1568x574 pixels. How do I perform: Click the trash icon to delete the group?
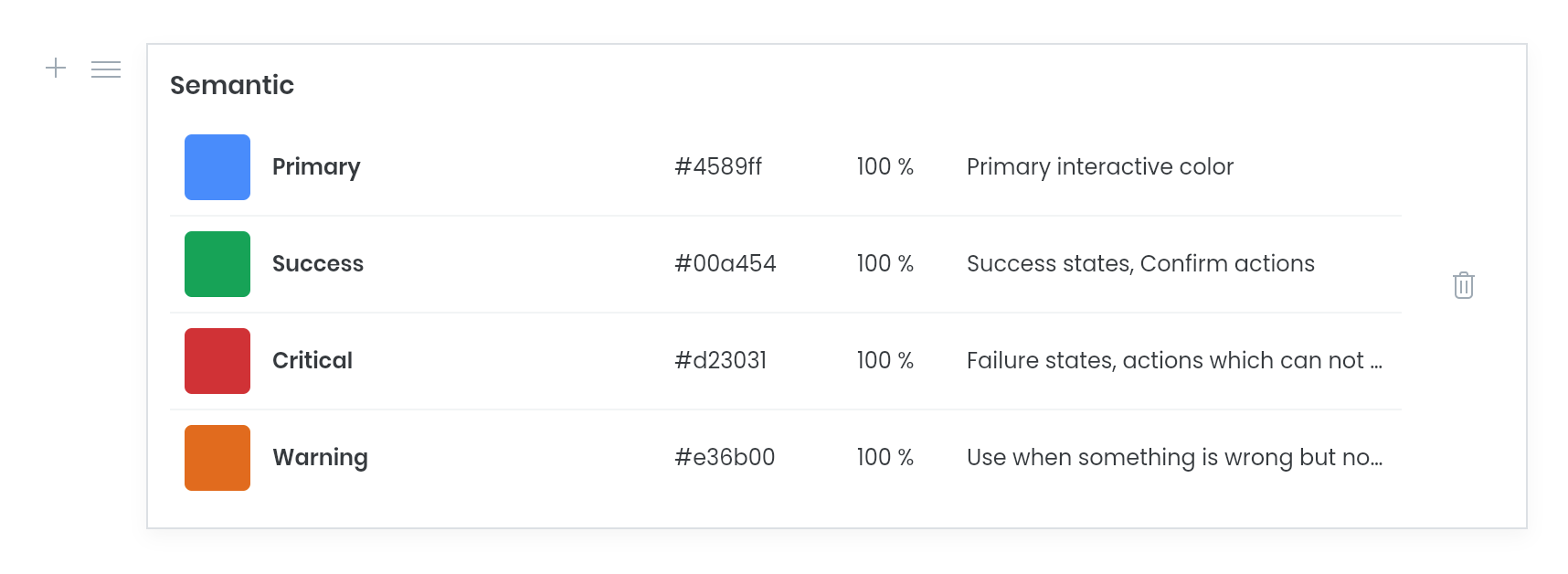tap(1464, 285)
